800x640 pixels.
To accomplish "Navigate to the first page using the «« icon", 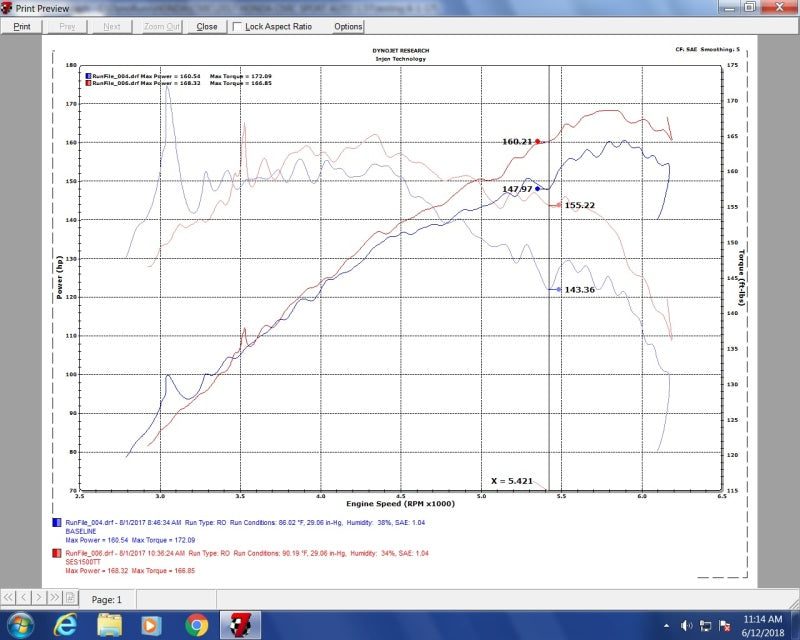I will click(x=8, y=599).
